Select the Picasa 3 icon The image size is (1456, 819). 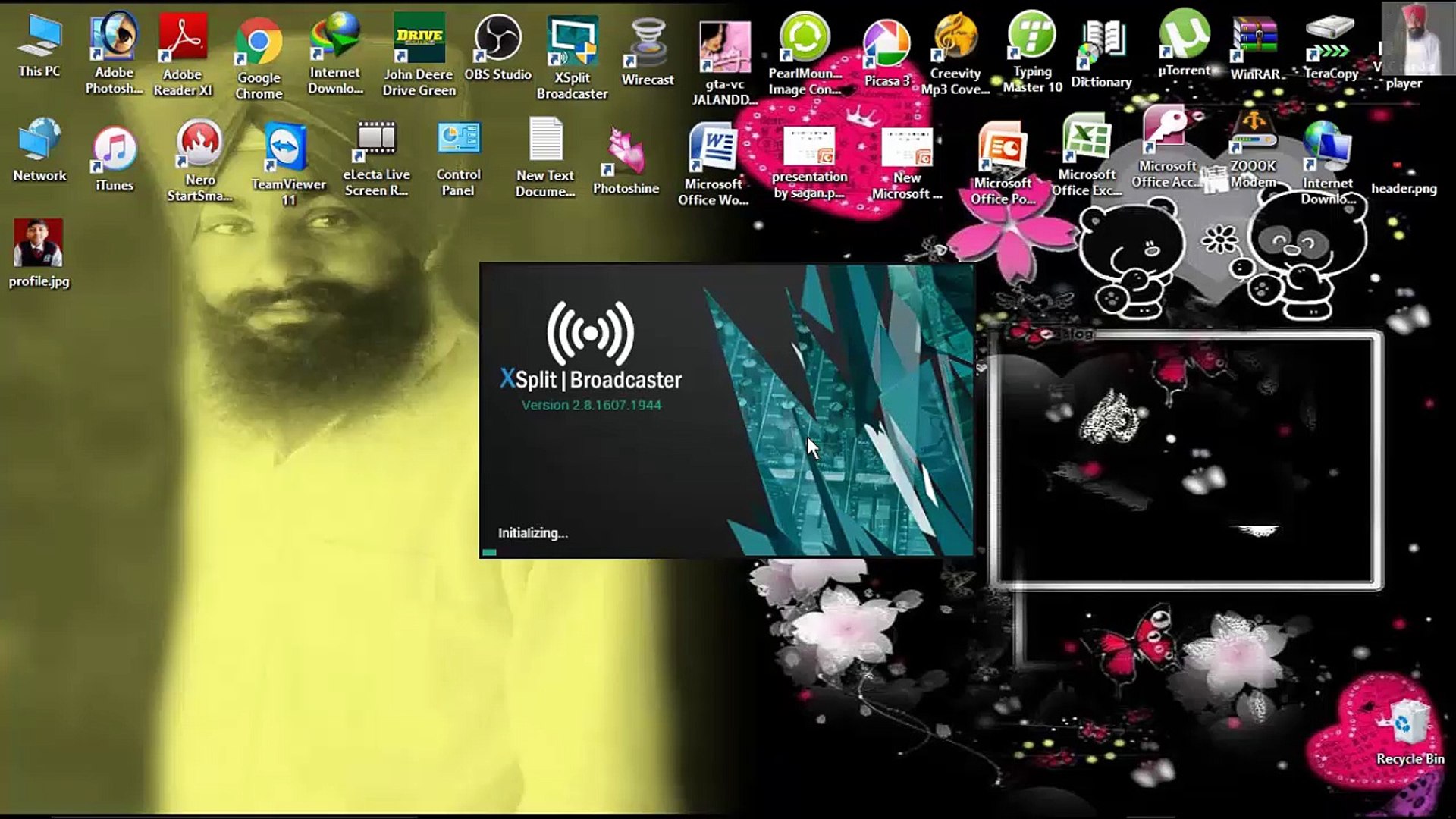tap(886, 53)
